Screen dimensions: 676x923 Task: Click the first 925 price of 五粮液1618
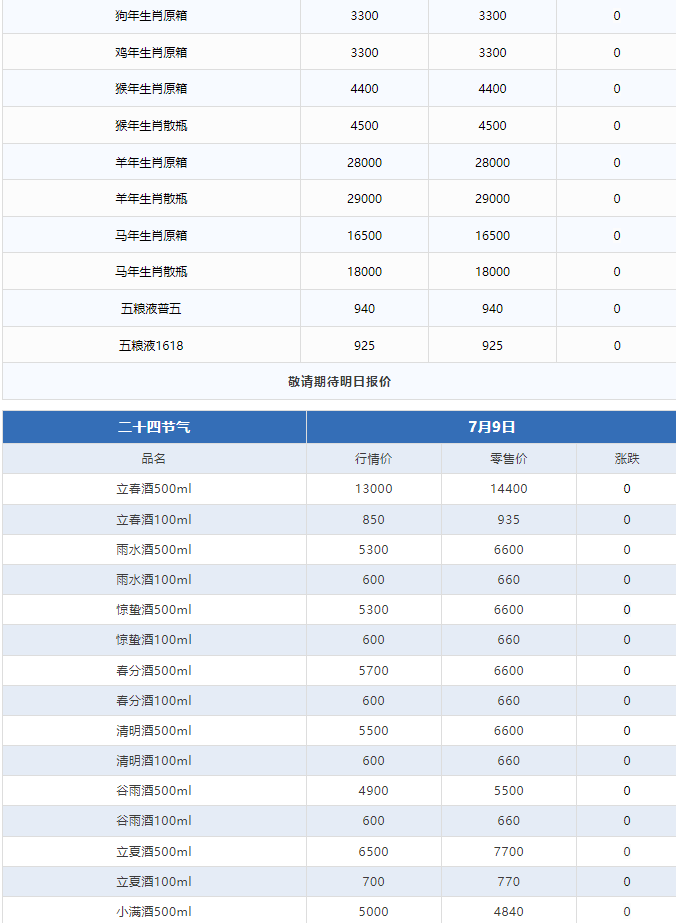click(364, 346)
